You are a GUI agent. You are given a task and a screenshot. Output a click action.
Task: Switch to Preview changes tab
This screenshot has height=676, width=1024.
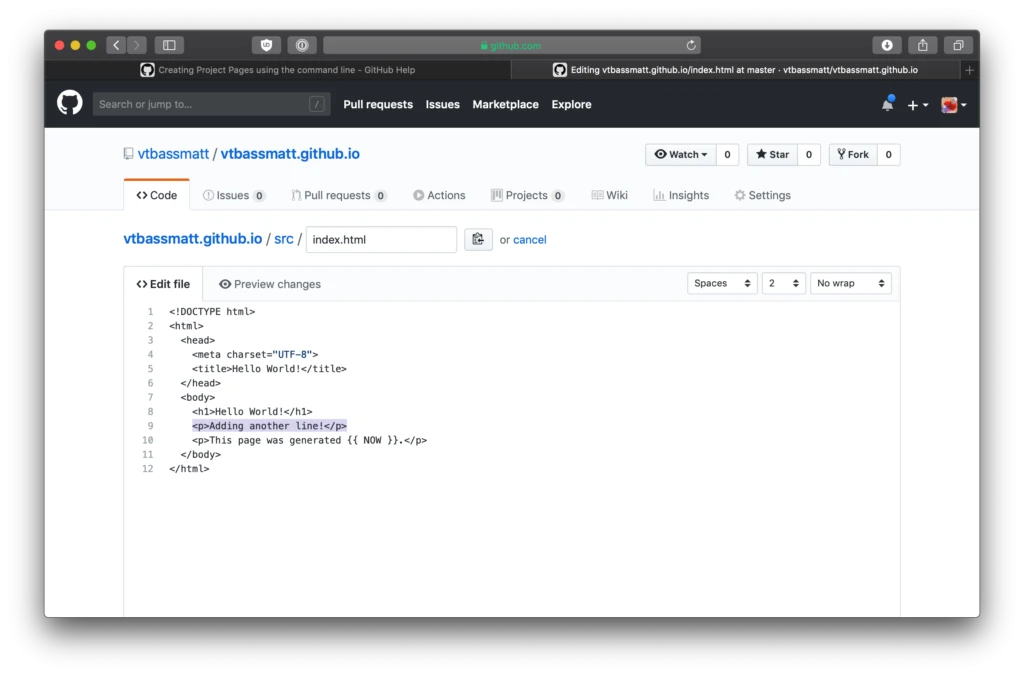270,284
